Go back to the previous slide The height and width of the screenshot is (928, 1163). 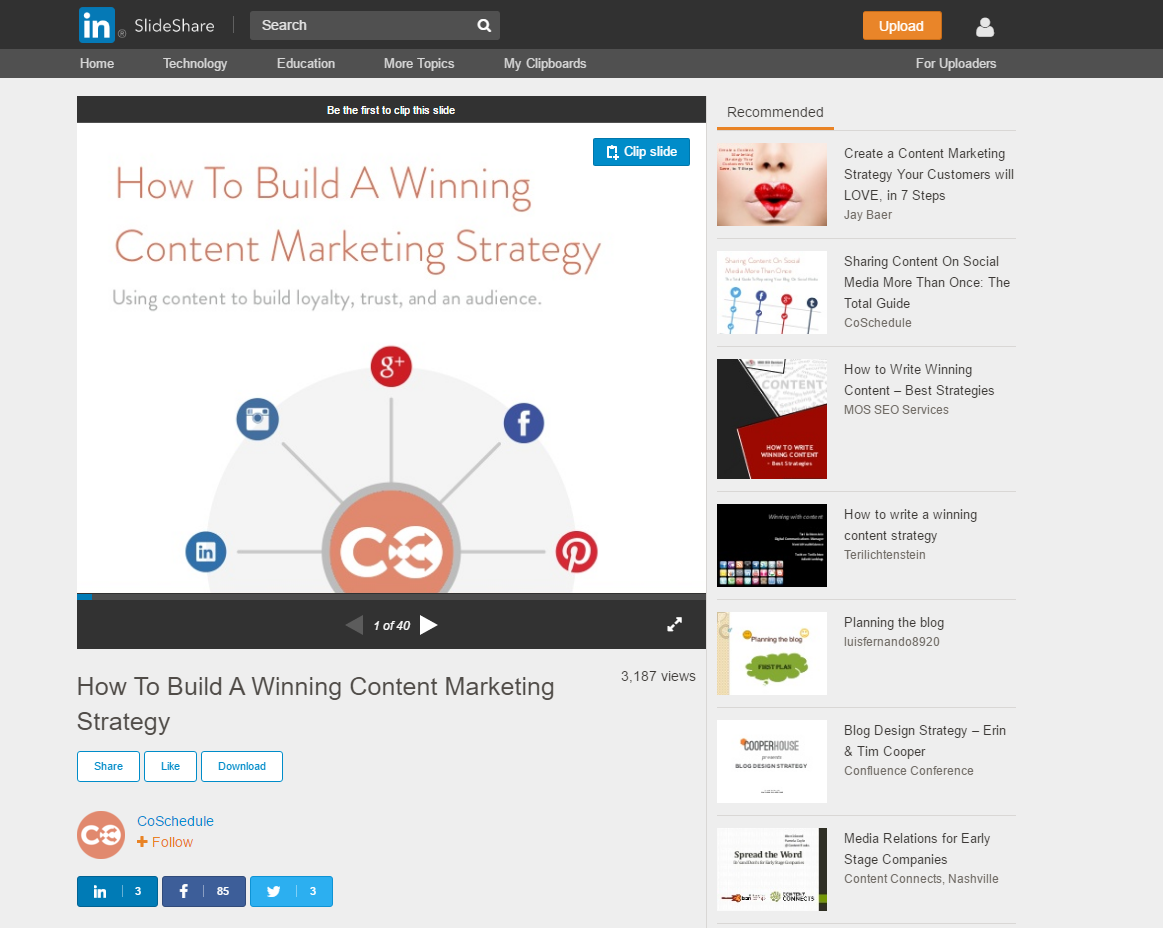pyautogui.click(x=354, y=624)
